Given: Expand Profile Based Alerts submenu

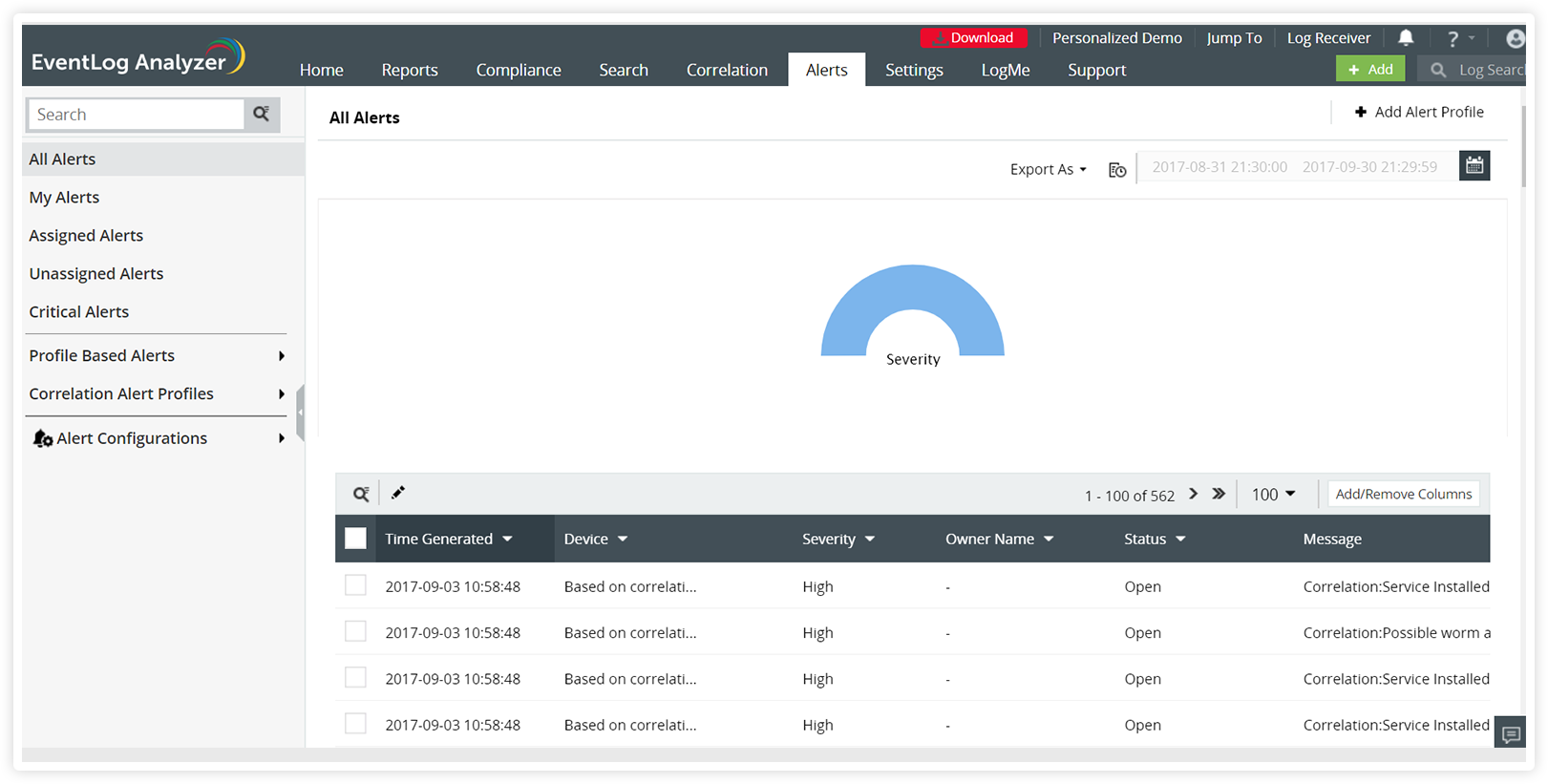Looking at the screenshot, I should [282, 356].
